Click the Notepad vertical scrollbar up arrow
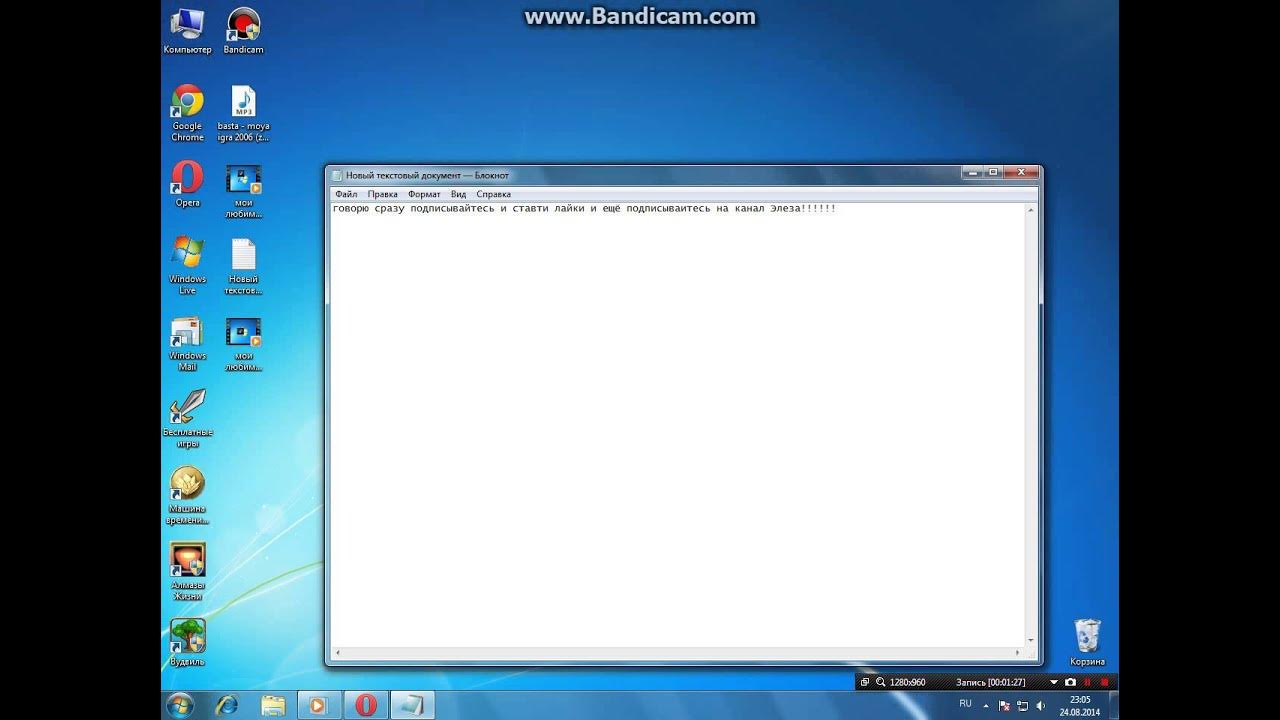Screen dimensions: 1280x720 coord(1031,210)
